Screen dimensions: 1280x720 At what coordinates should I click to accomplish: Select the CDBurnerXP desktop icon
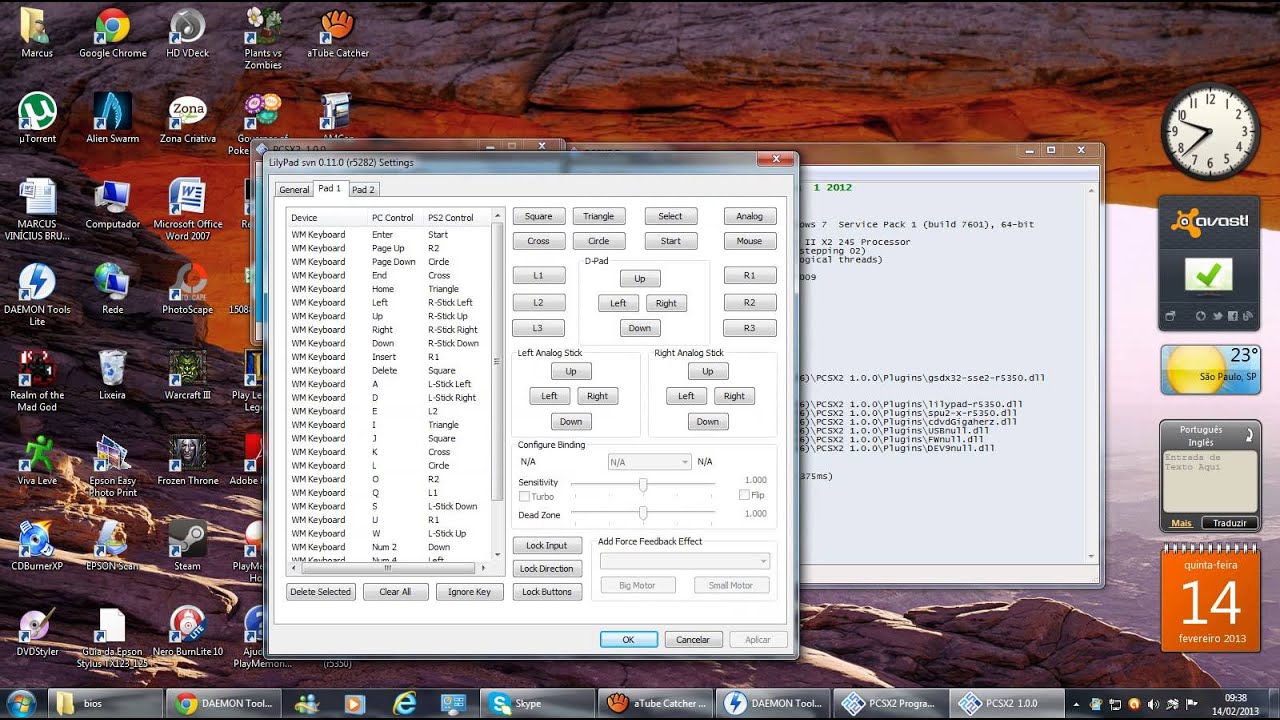38,546
